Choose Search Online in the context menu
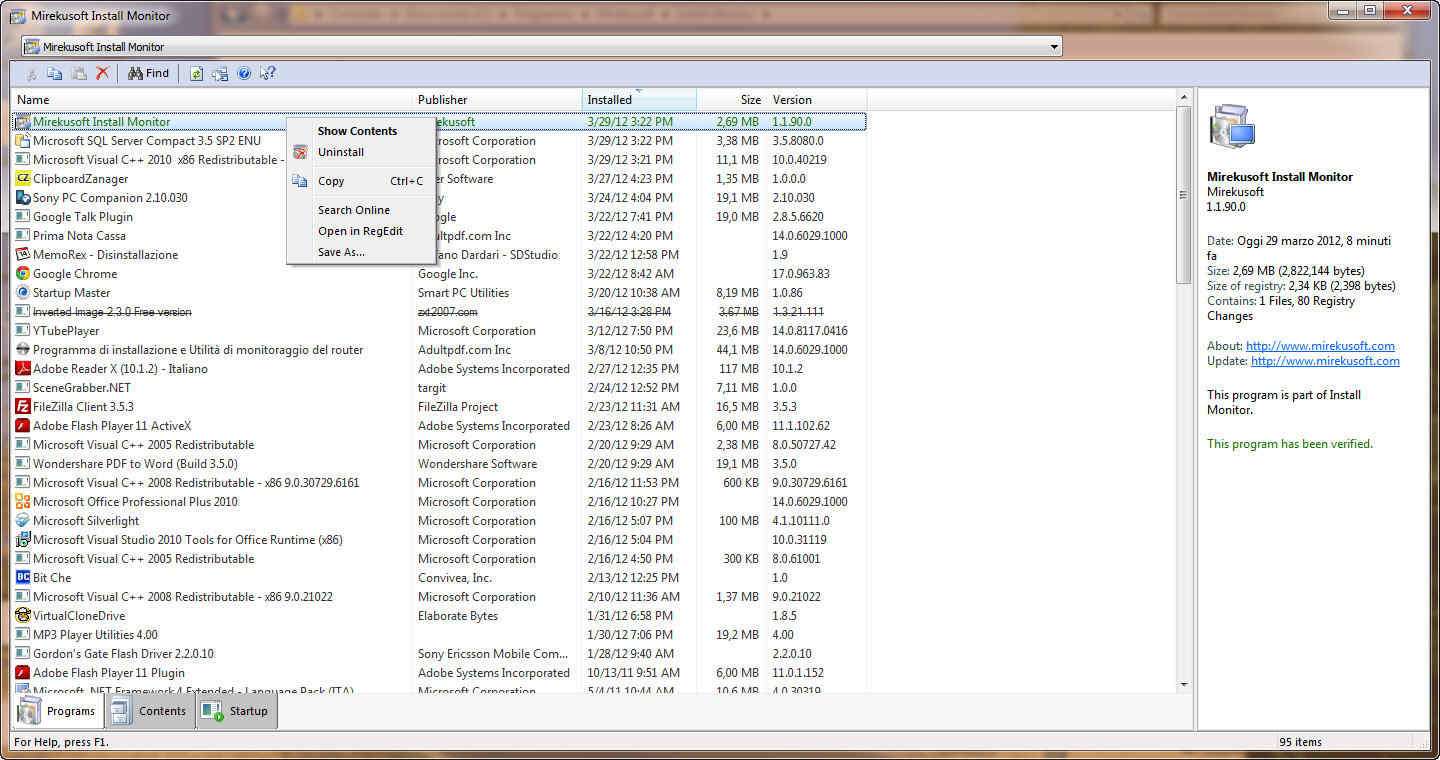Viewport: 1440px width, 760px height. (x=353, y=210)
